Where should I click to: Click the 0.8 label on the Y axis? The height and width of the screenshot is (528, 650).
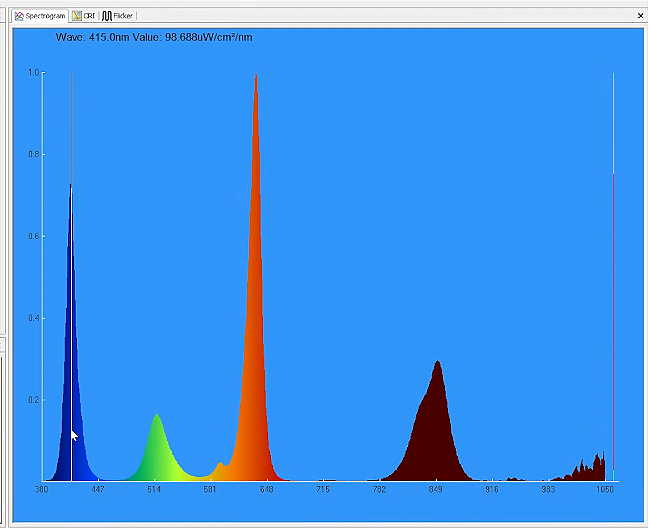[34, 155]
